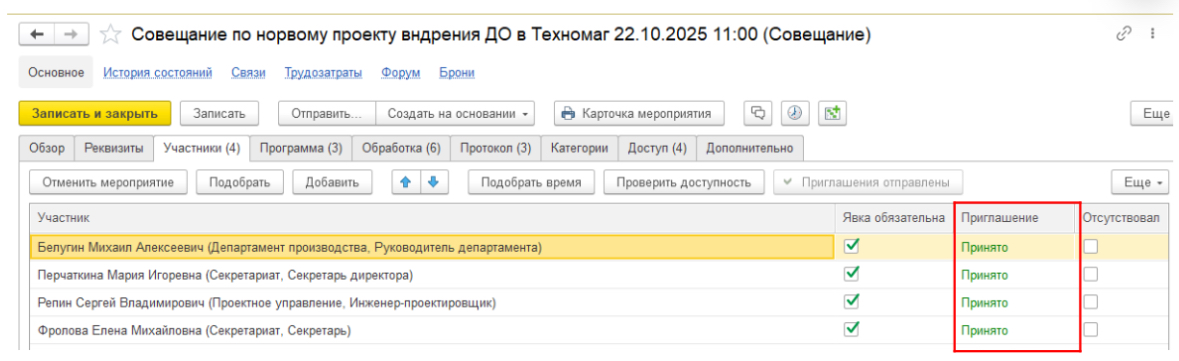Switch to the Обзор tab

tap(47, 147)
